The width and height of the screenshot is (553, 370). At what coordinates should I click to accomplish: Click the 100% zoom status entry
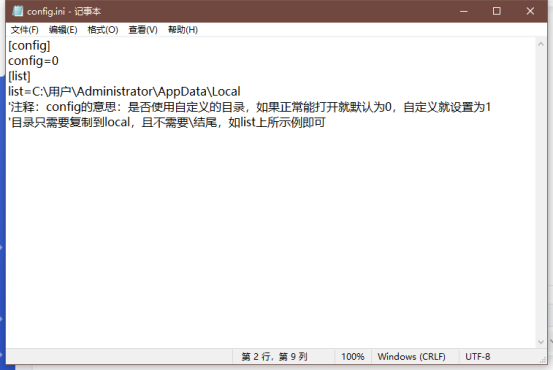click(x=353, y=357)
